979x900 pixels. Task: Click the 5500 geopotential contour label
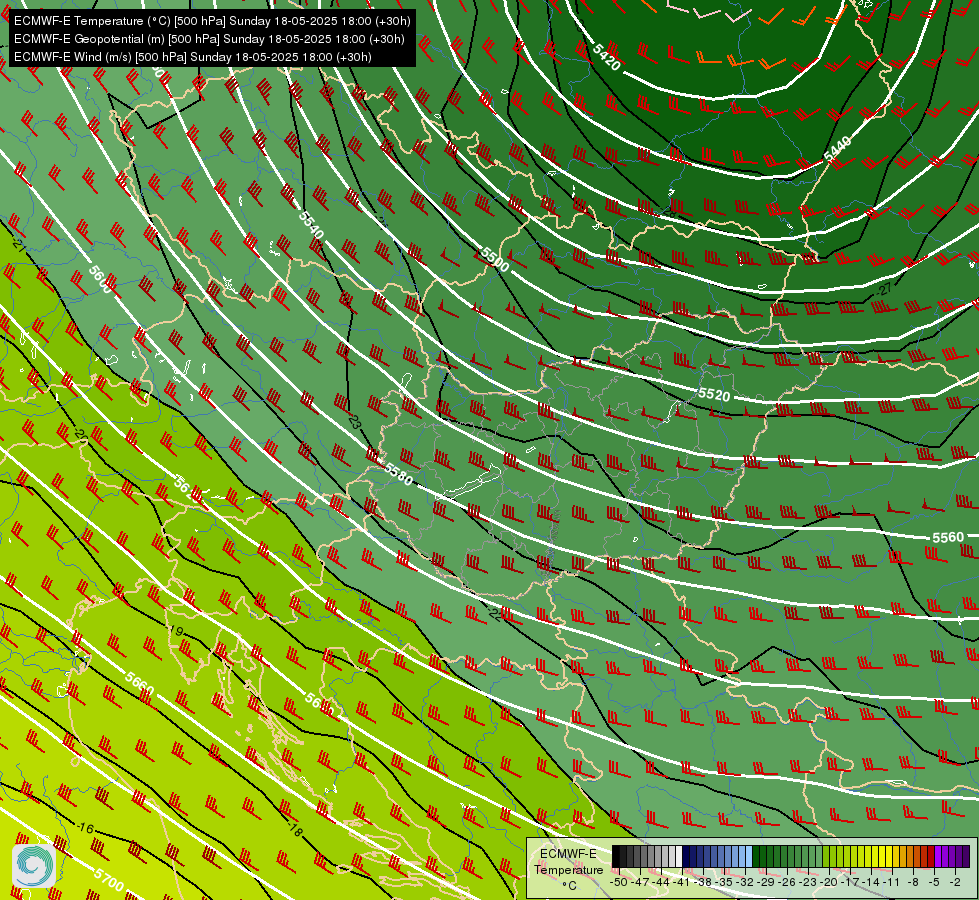494,259
